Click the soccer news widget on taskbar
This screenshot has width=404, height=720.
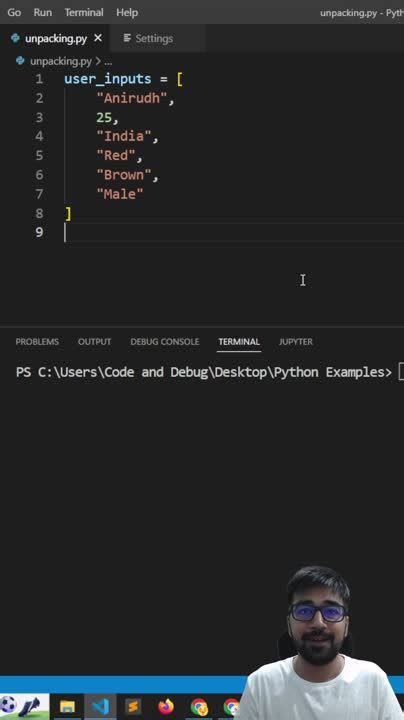(24, 706)
